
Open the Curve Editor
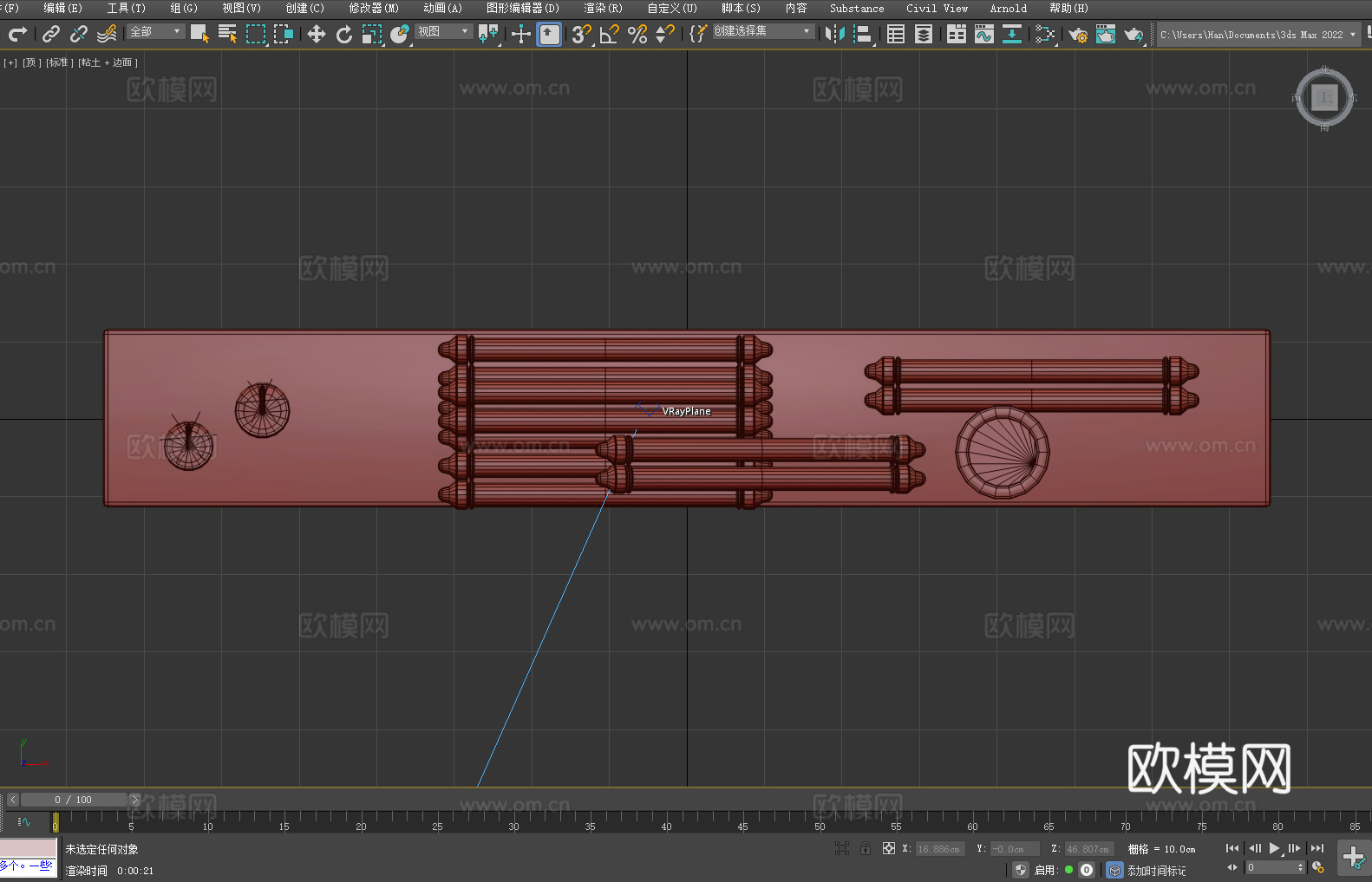tap(984, 34)
